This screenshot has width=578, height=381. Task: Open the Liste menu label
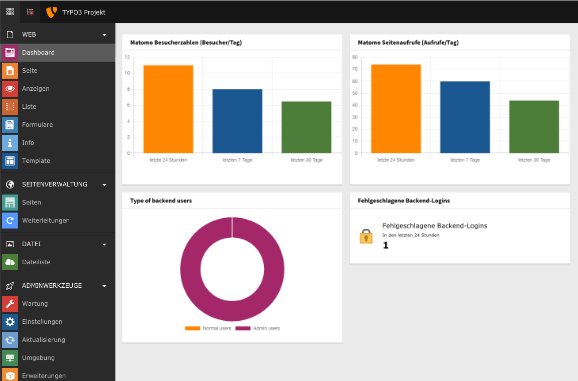click(29, 107)
